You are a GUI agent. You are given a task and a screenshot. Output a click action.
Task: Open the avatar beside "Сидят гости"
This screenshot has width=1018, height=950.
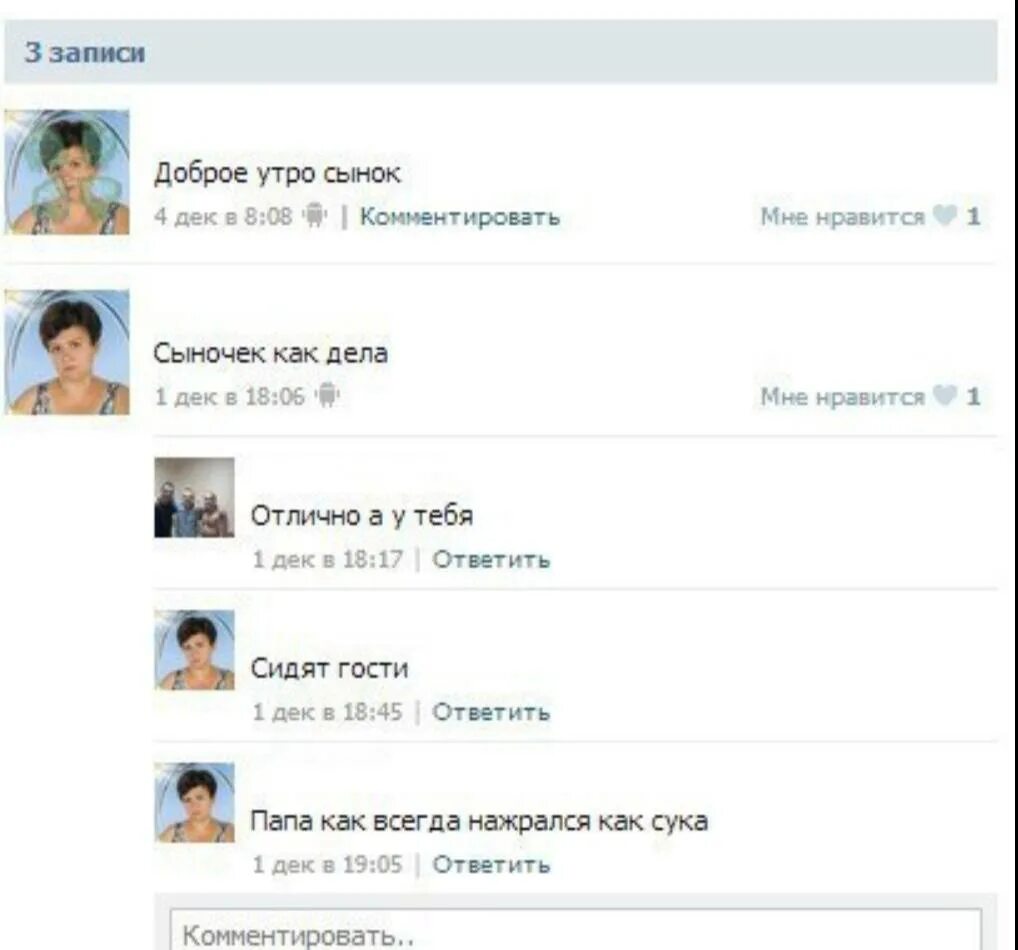coord(194,650)
